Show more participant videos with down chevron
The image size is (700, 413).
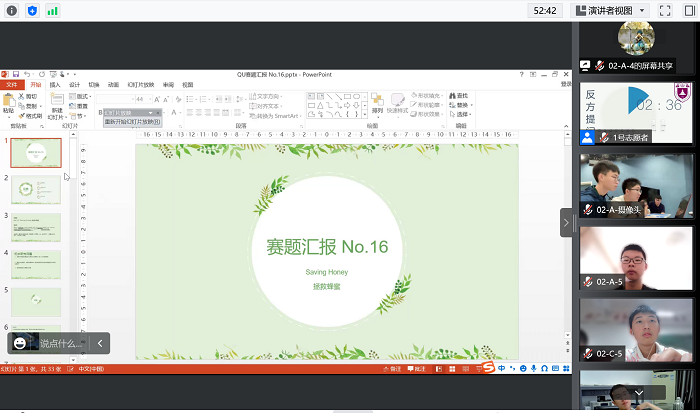pos(639,393)
